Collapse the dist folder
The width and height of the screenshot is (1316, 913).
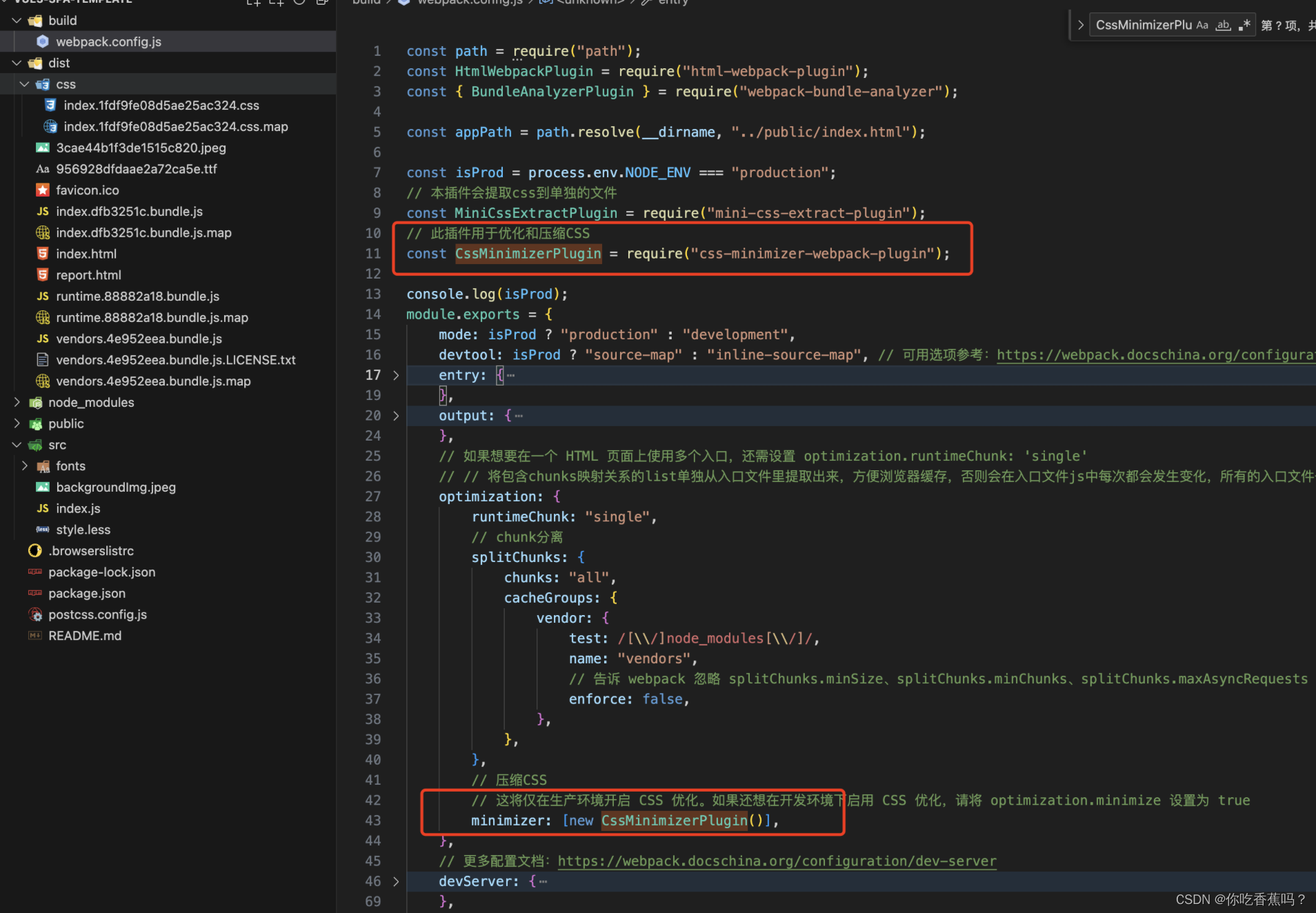click(x=17, y=63)
